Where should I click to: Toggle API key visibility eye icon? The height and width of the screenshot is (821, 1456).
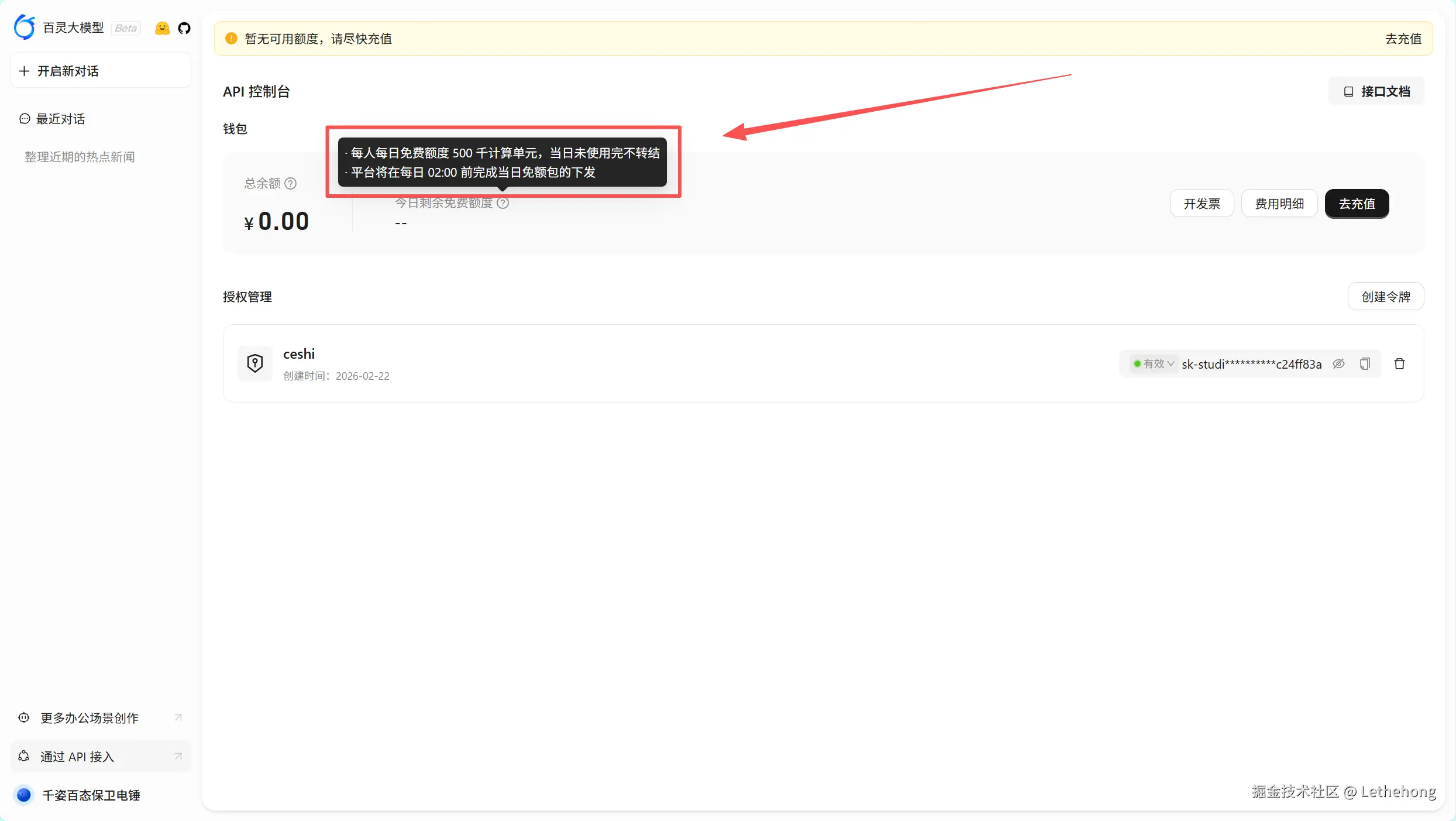coord(1338,364)
